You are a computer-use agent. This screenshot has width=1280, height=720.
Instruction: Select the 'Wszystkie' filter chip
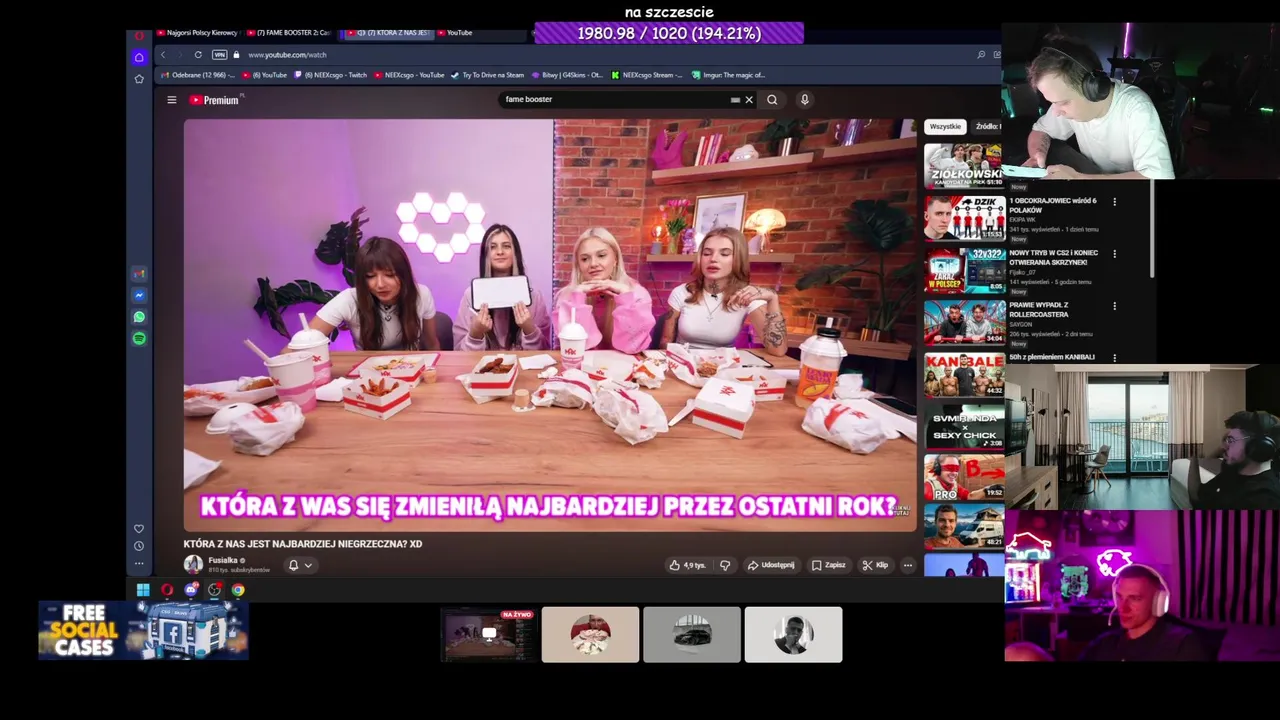(x=945, y=127)
